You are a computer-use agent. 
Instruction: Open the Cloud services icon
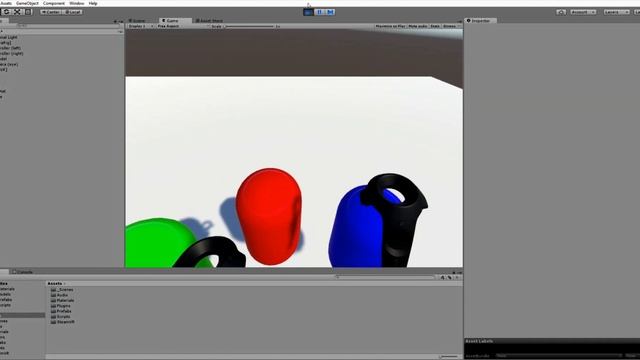point(561,12)
